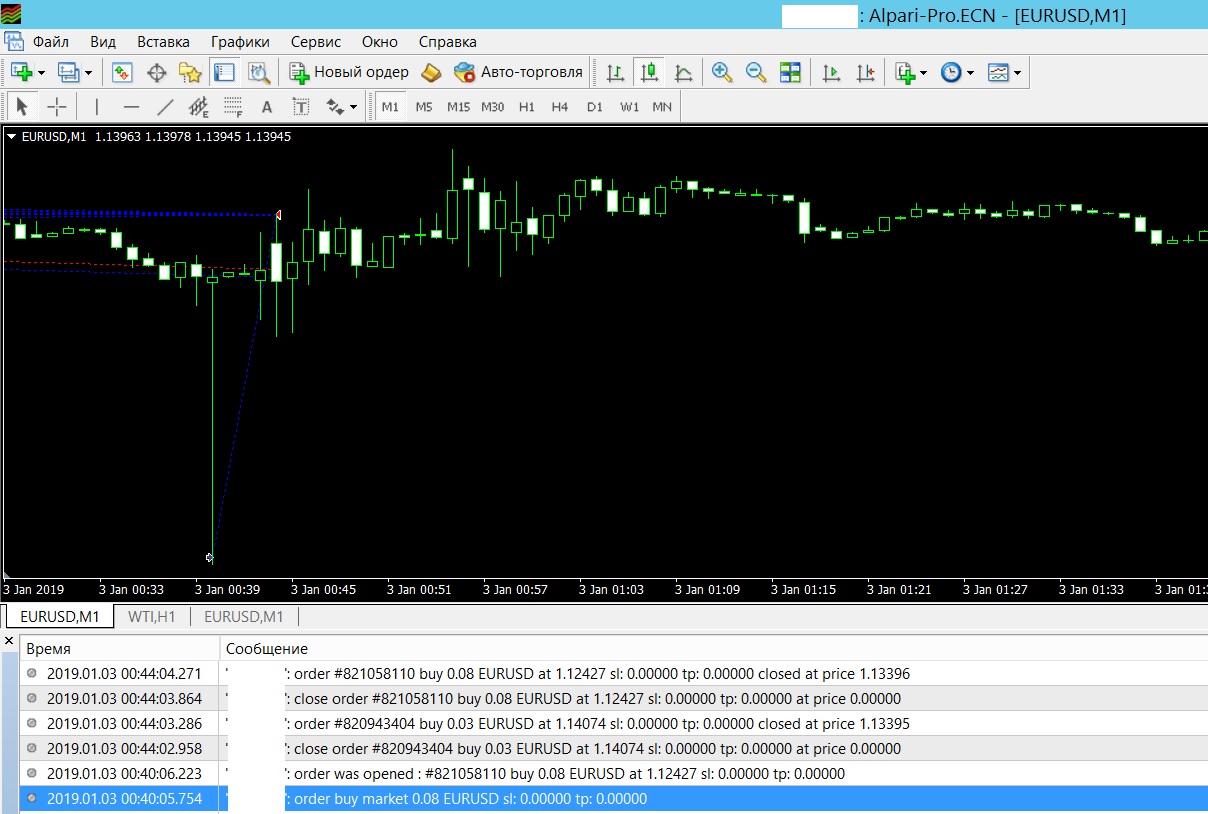Select the Vertical Line drawing tool
Image resolution: width=1208 pixels, height=814 pixels.
pyautogui.click(x=97, y=106)
